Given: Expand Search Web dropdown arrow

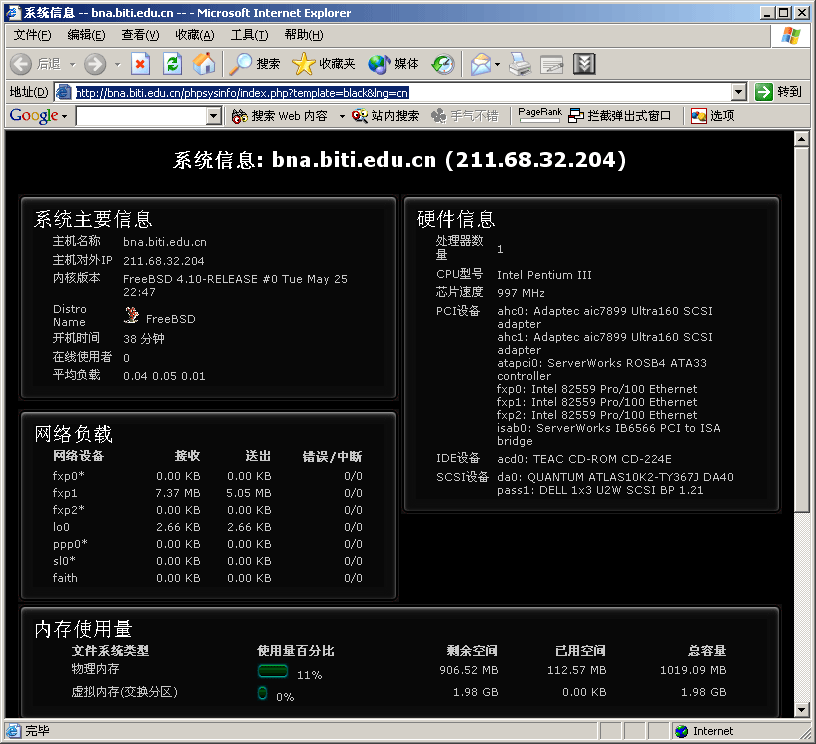Looking at the screenshot, I should point(342,116).
